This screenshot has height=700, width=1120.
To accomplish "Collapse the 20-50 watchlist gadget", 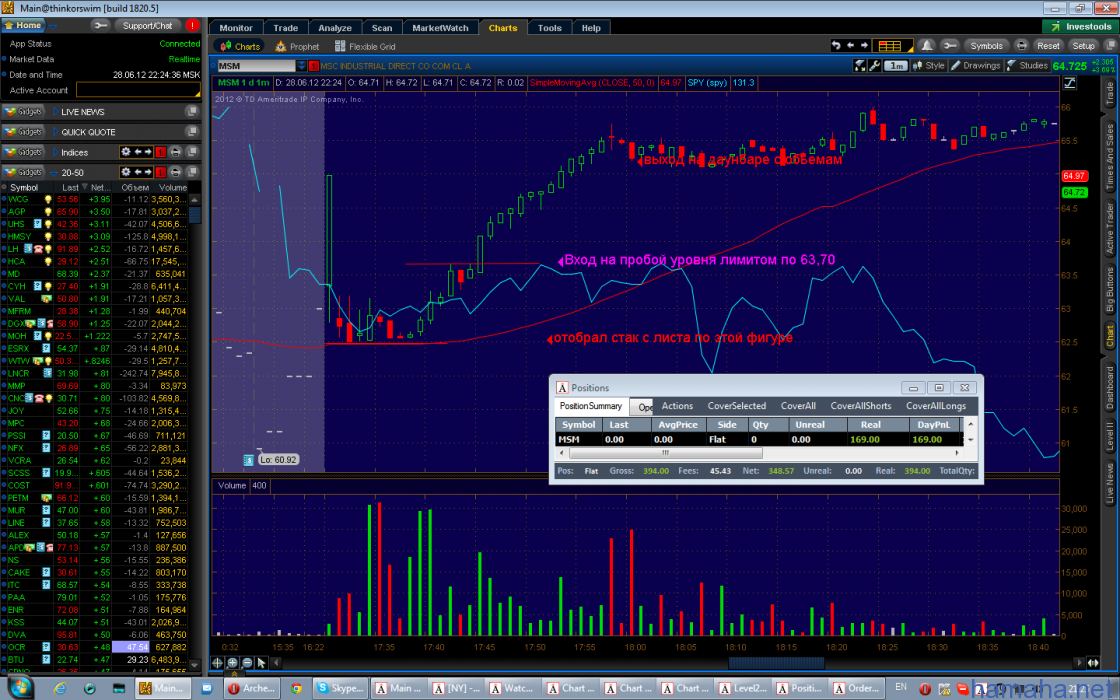I will click(54, 173).
